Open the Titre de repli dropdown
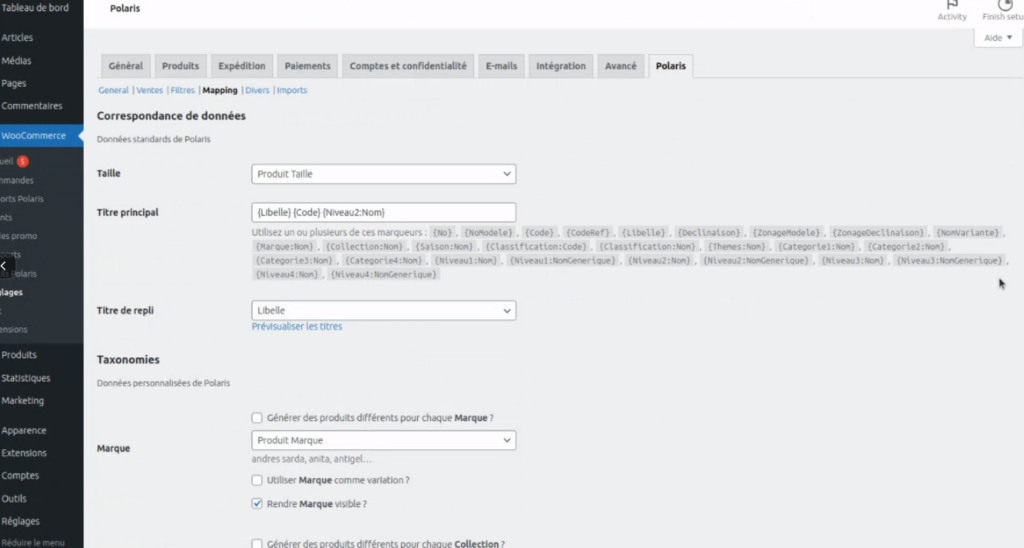The height and width of the screenshot is (548, 1024). click(x=384, y=311)
